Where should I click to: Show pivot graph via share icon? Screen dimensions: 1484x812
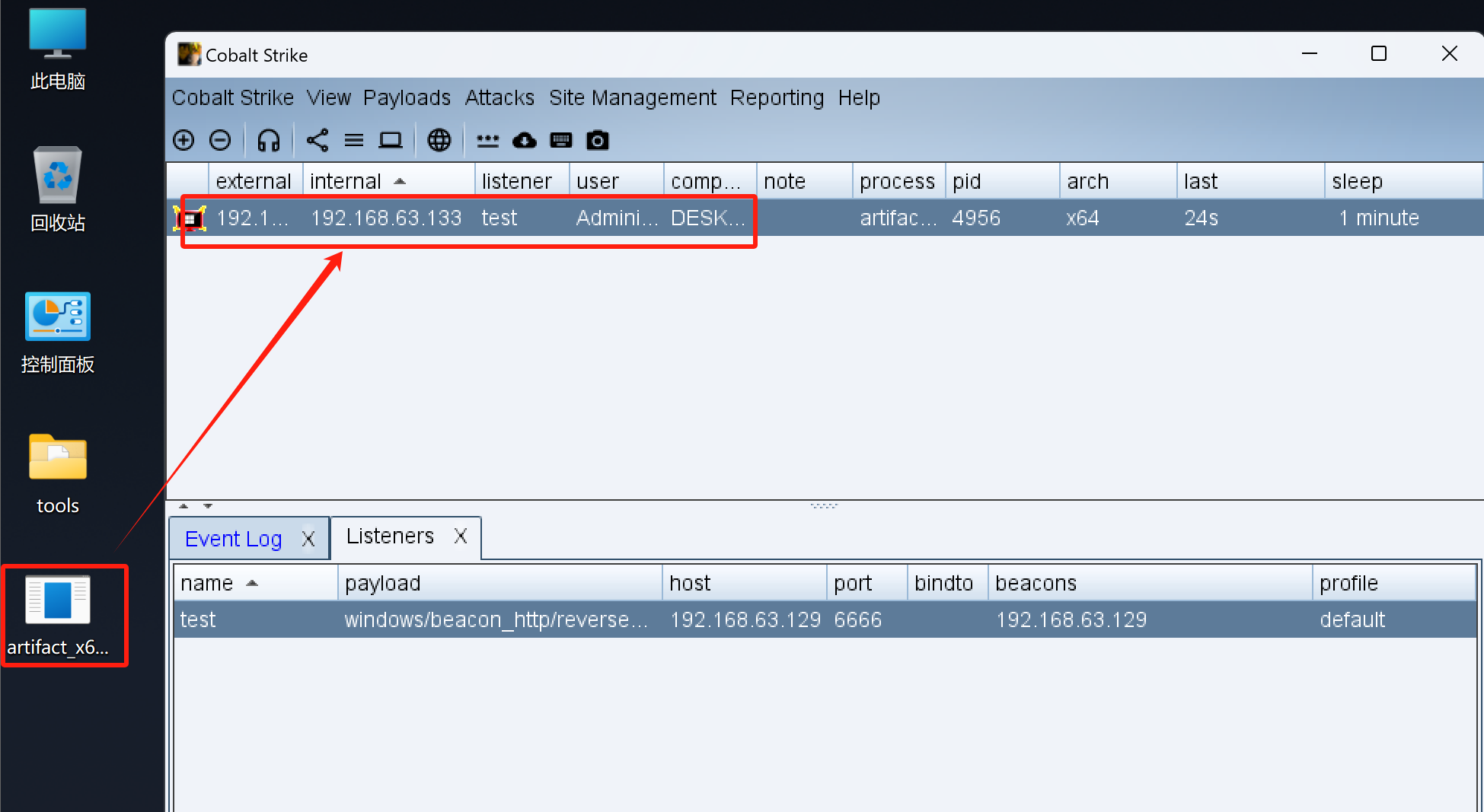point(317,140)
